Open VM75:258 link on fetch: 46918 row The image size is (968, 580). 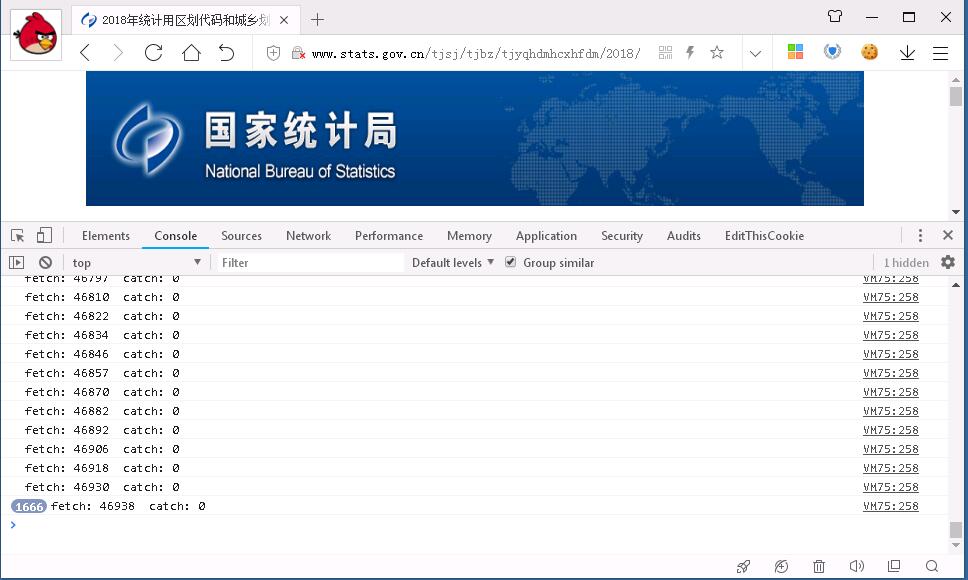(x=891, y=468)
